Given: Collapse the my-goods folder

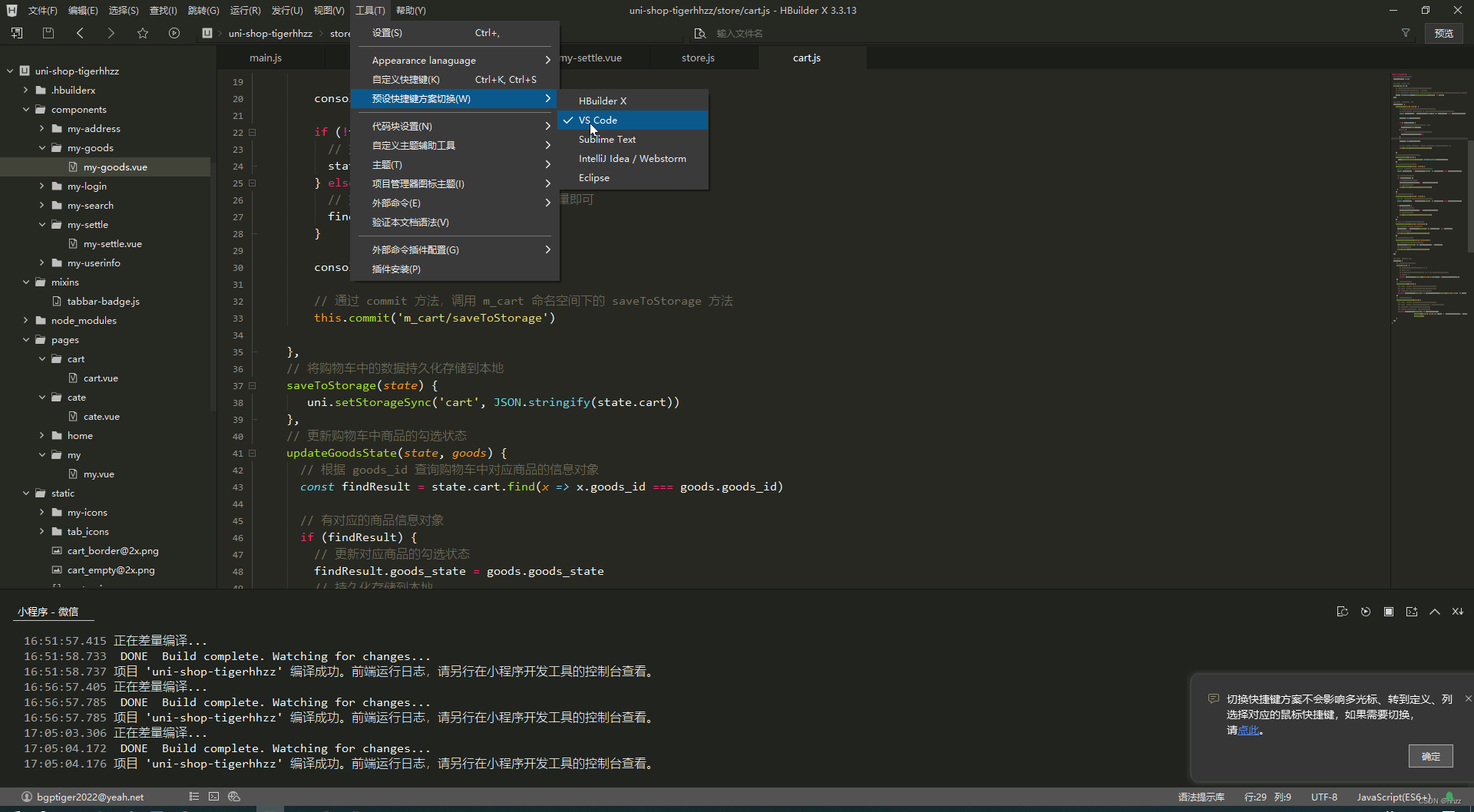Looking at the screenshot, I should [x=42, y=147].
